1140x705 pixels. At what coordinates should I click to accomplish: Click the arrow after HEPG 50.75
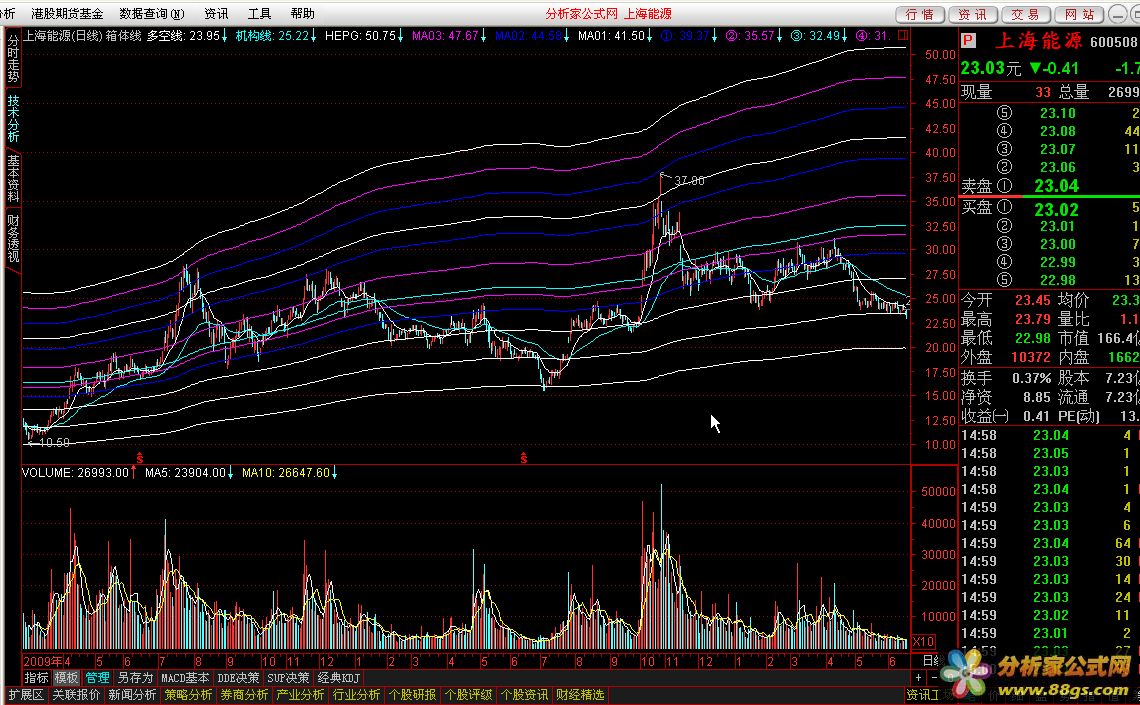(401, 36)
